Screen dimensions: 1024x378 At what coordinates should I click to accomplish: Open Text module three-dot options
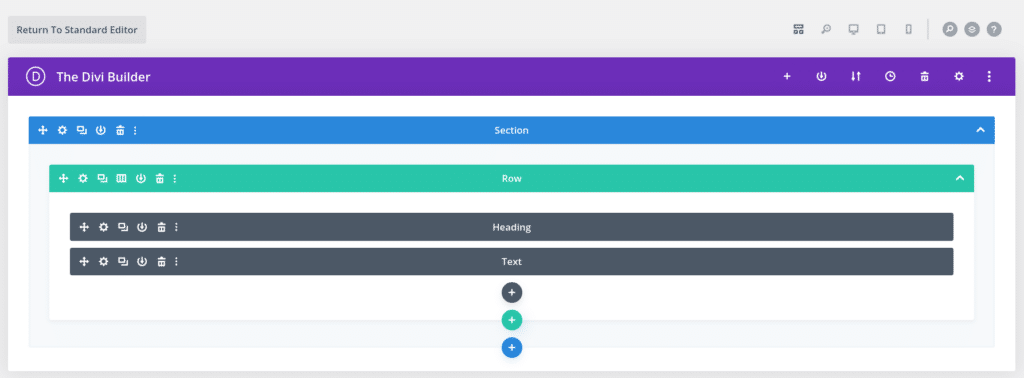pyautogui.click(x=176, y=261)
